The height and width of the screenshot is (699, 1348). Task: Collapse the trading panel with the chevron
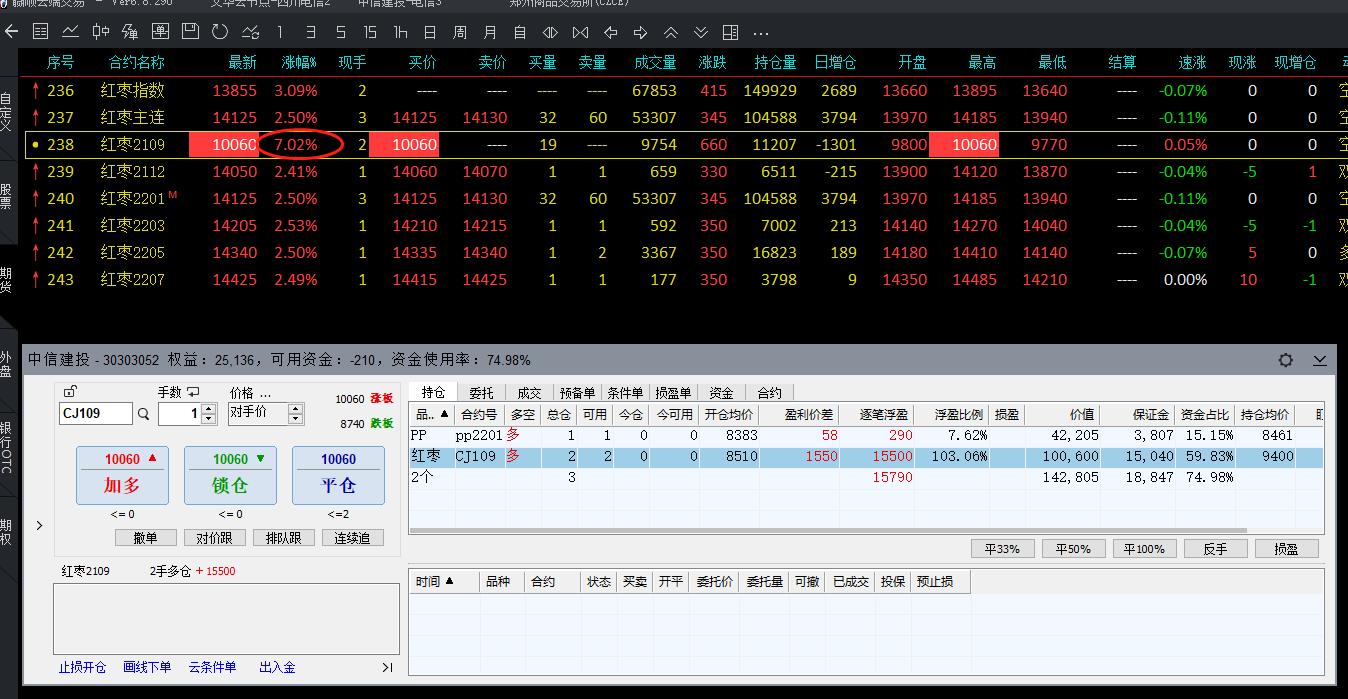coord(1320,360)
